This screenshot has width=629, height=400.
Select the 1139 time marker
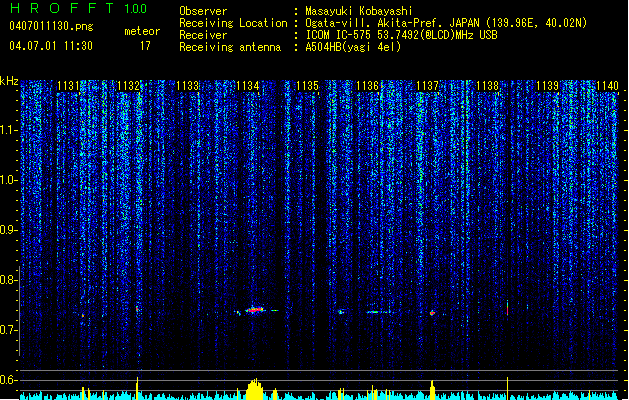coord(548,86)
